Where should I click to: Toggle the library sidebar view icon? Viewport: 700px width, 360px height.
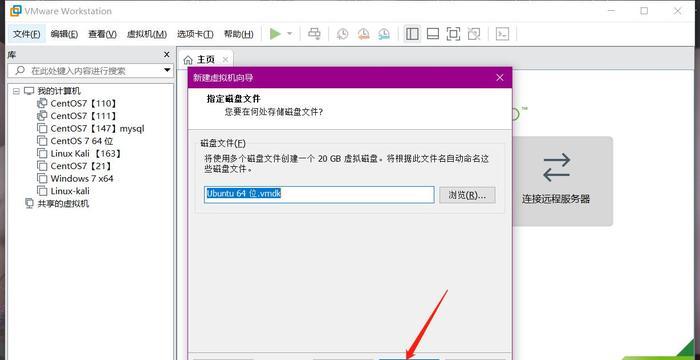pos(412,34)
